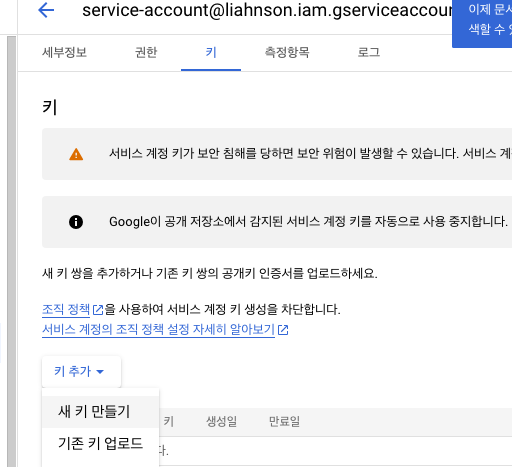Click the service account key security warning text
The width and height of the screenshot is (512, 467).
pyautogui.click(x=310, y=154)
